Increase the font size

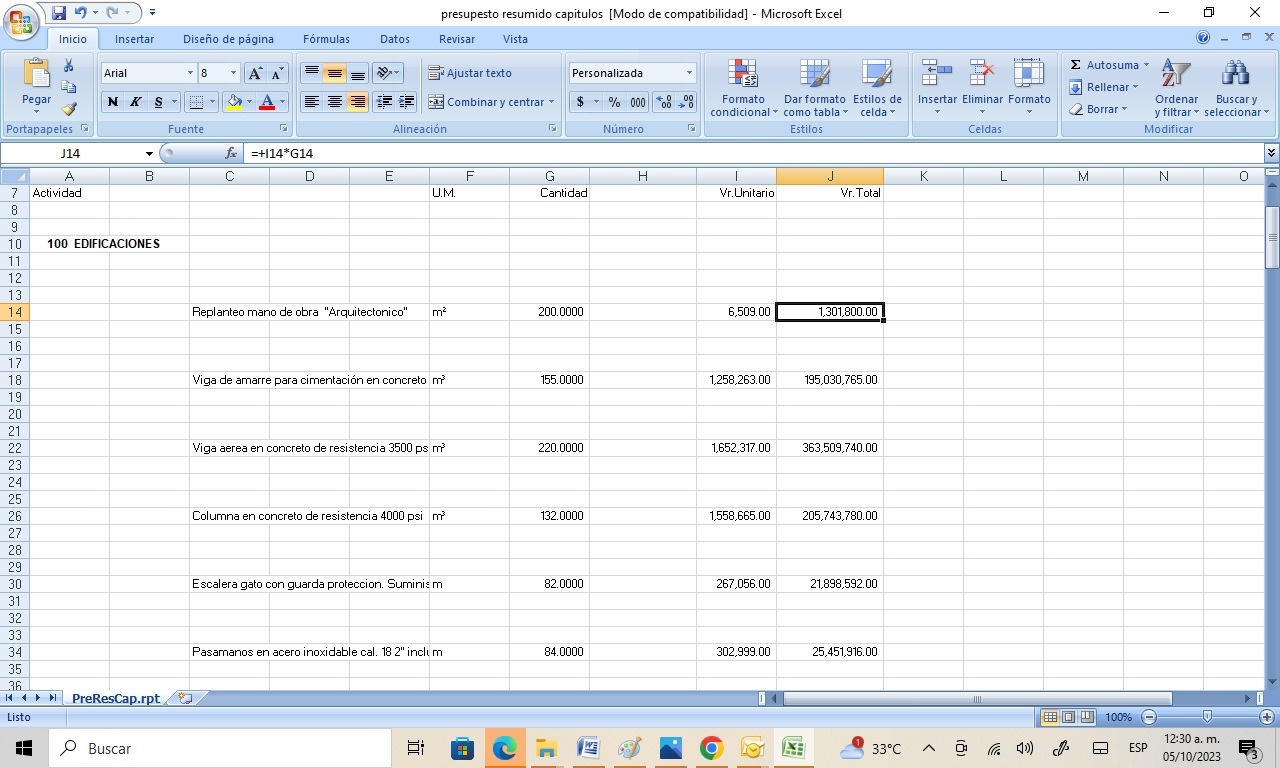coord(255,73)
